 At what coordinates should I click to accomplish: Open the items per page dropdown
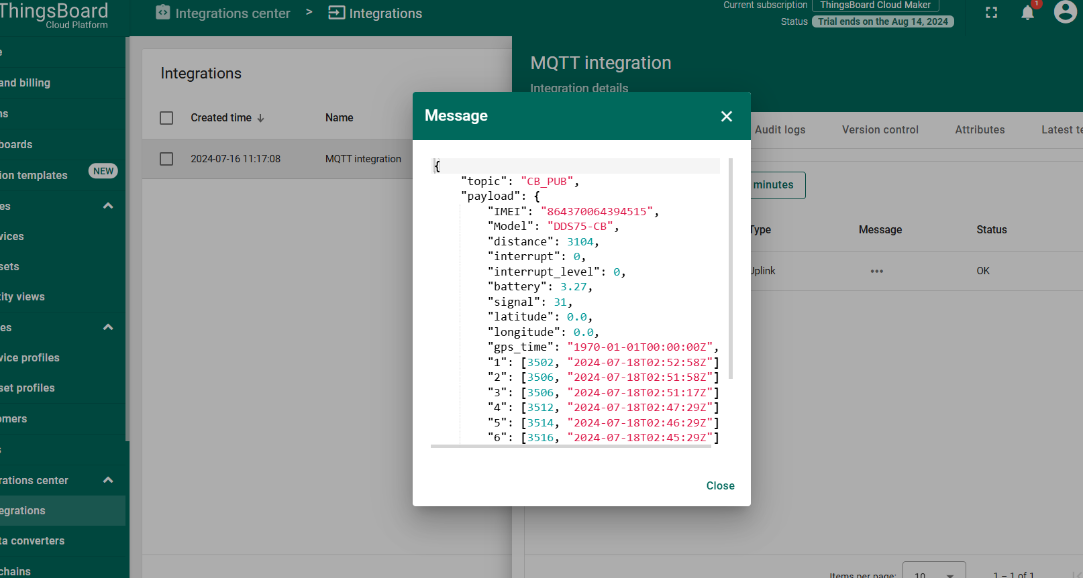pyautogui.click(x=934, y=572)
